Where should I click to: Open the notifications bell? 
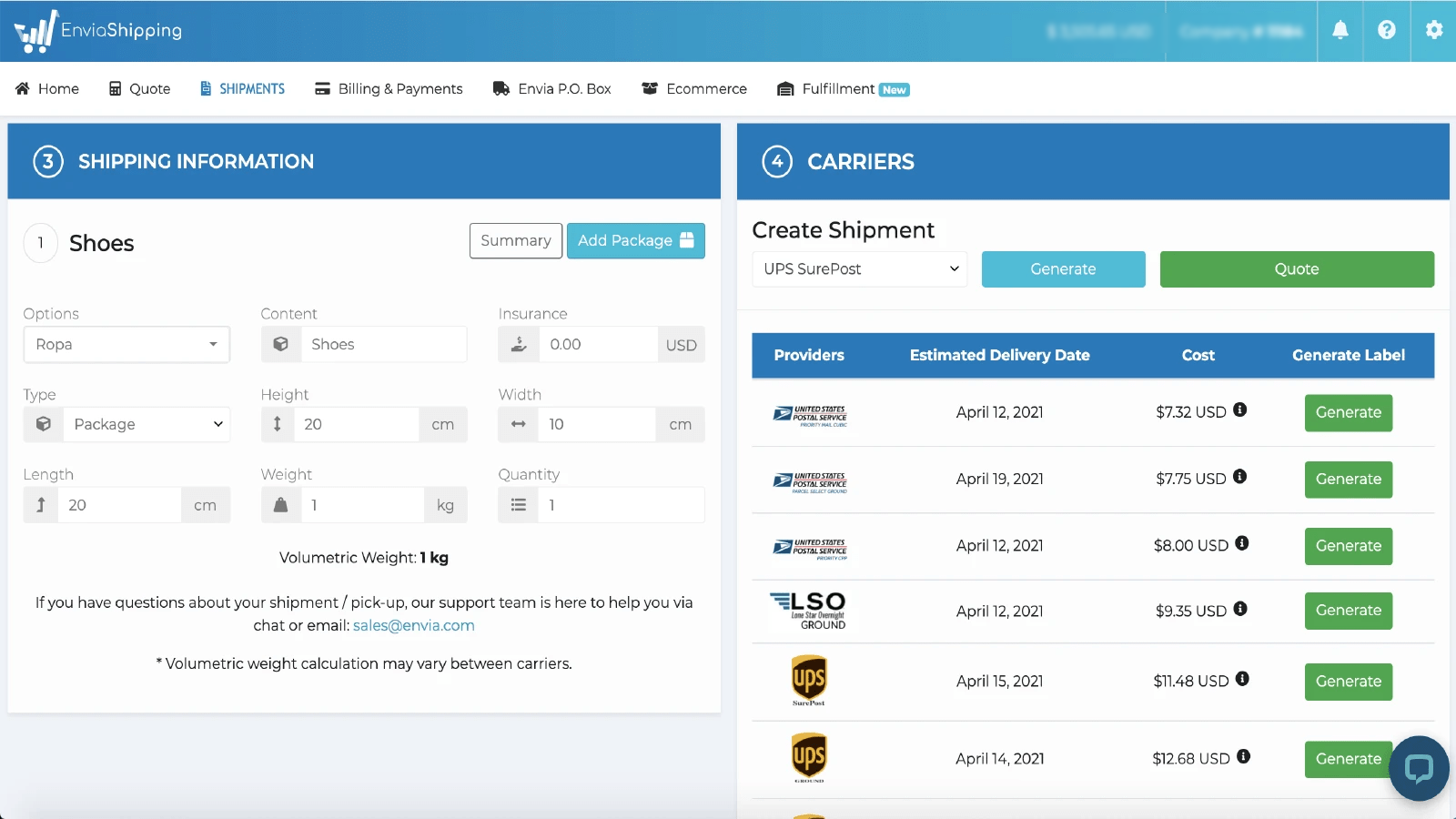point(1340,30)
